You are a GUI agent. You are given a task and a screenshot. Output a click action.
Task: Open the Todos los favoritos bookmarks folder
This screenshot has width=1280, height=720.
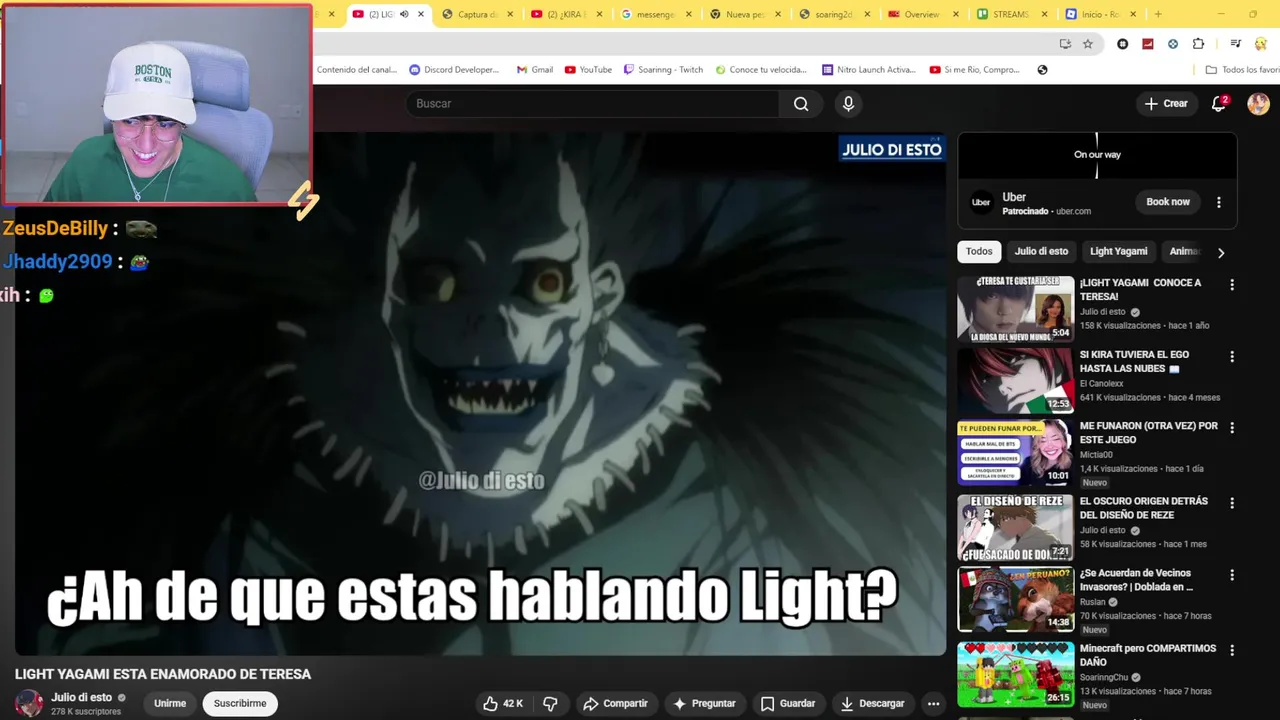tap(1241, 70)
